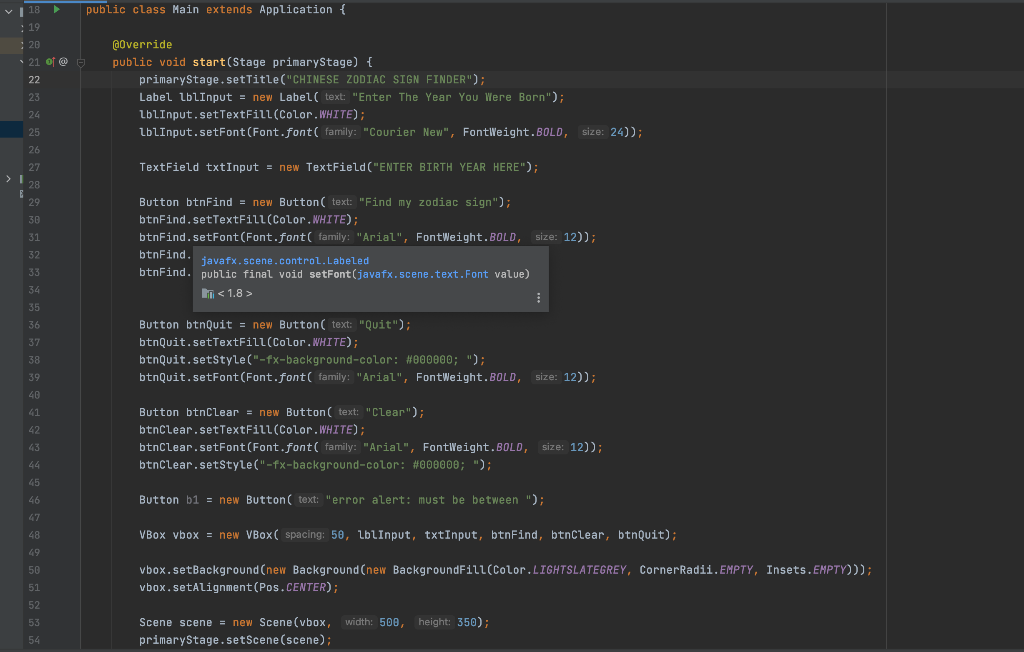Click the vertical scrollbar on the right edge
1024x652 pixels.
point(1019,300)
